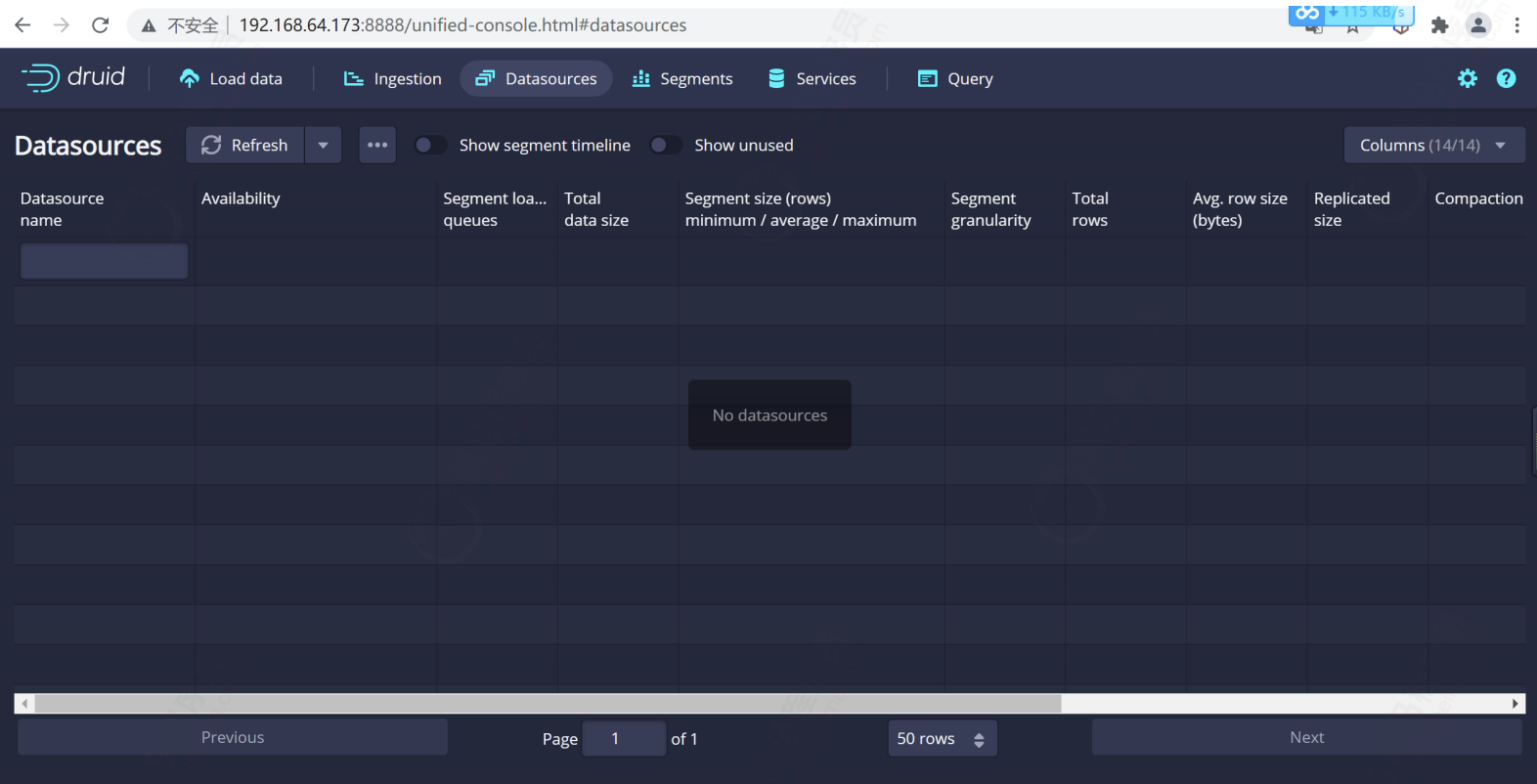Image resolution: width=1537 pixels, height=784 pixels.
Task: Switch to the Segments view
Action: coord(681,78)
